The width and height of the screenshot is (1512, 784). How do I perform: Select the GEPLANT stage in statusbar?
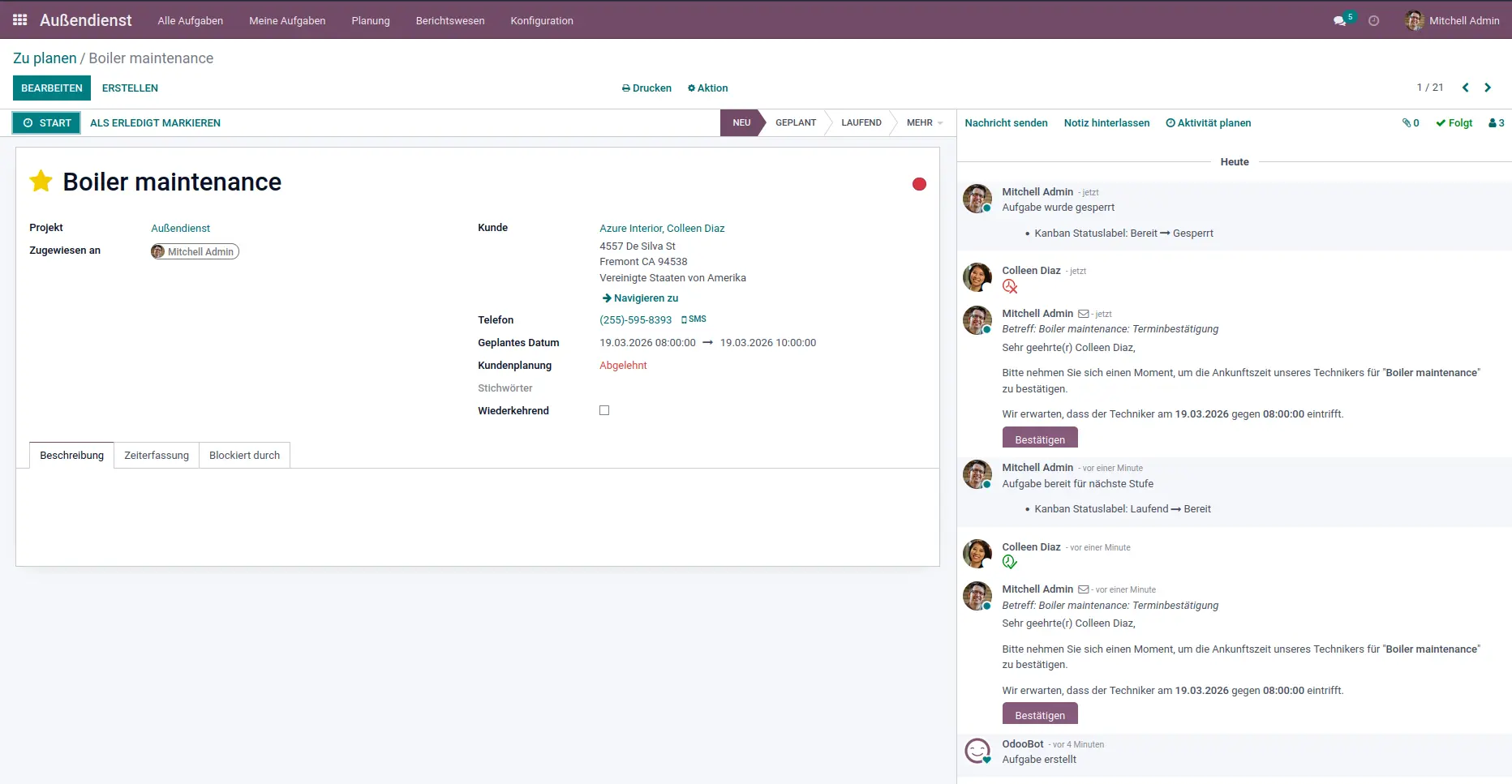tap(795, 123)
